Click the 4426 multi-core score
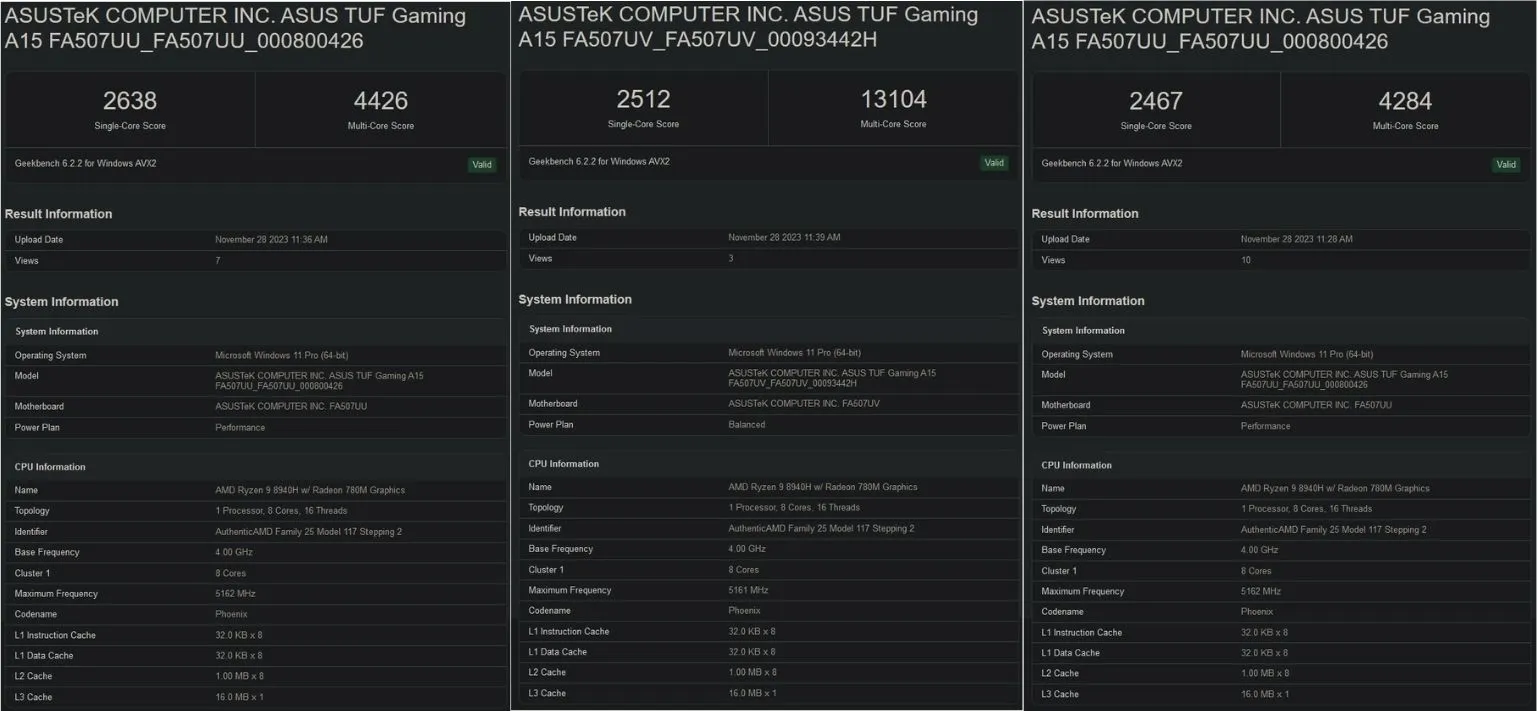1538x711 pixels. click(x=381, y=101)
